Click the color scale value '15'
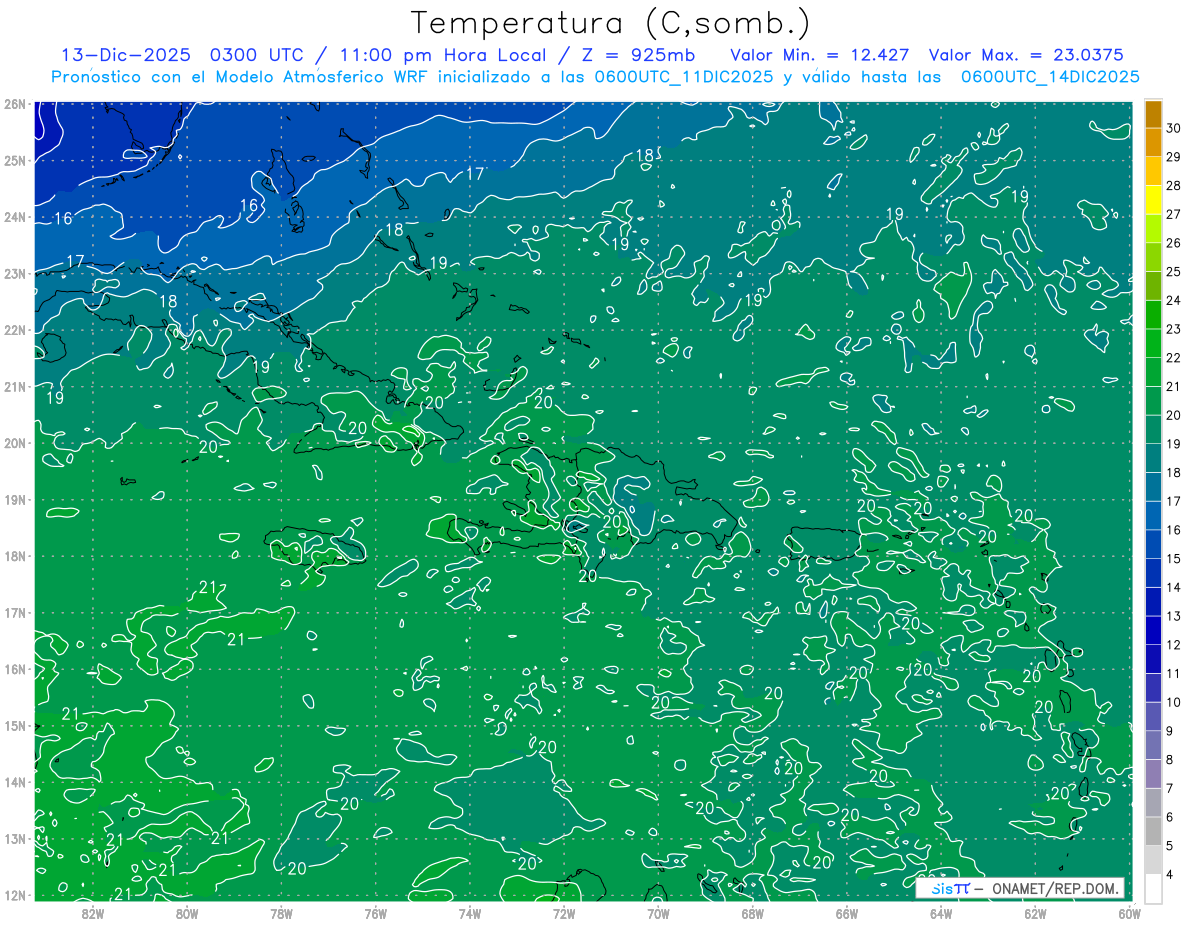The height and width of the screenshot is (927, 1200). click(1174, 558)
